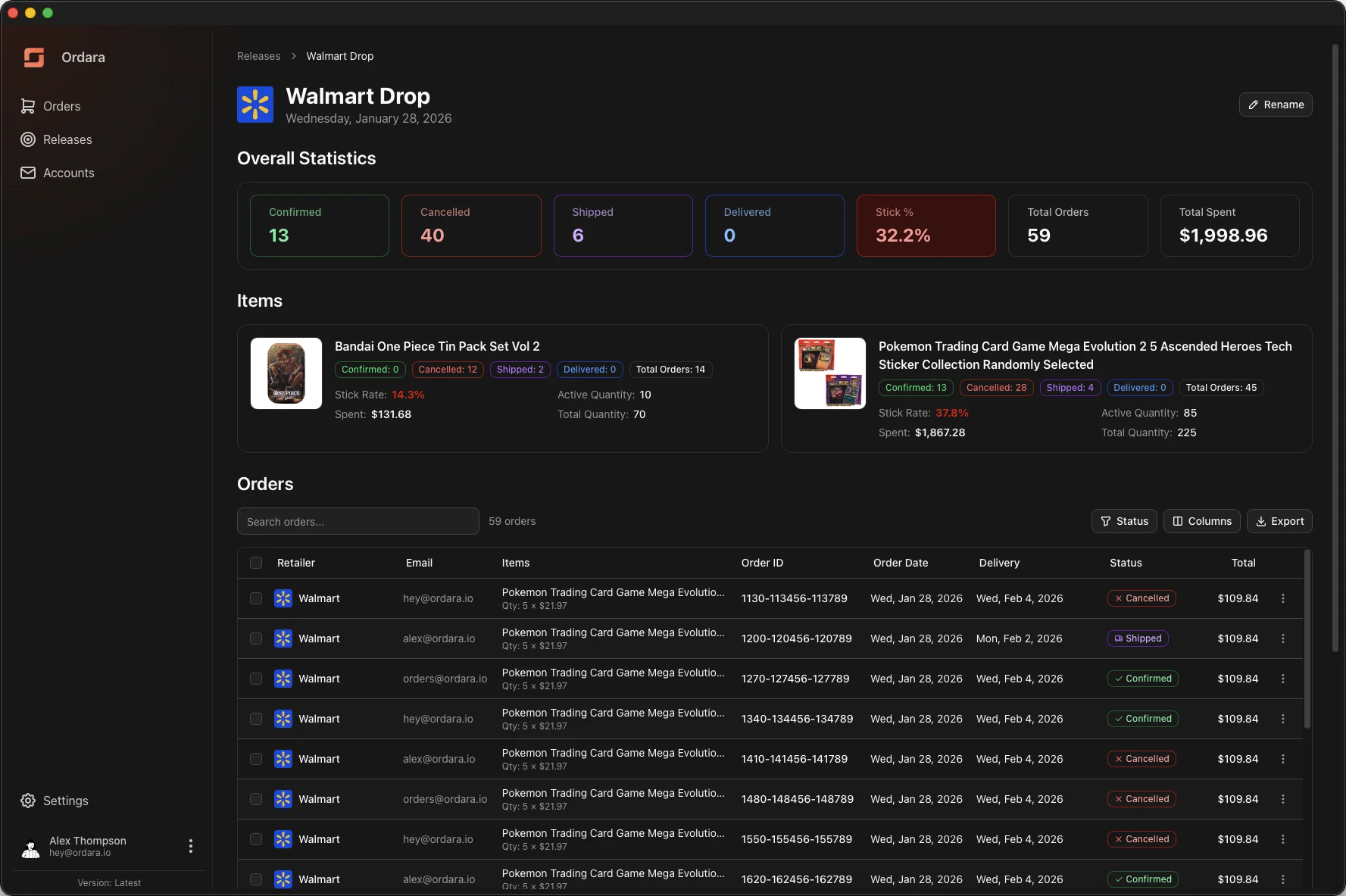Click the Rename button
The width and height of the screenshot is (1346, 896).
coord(1276,105)
